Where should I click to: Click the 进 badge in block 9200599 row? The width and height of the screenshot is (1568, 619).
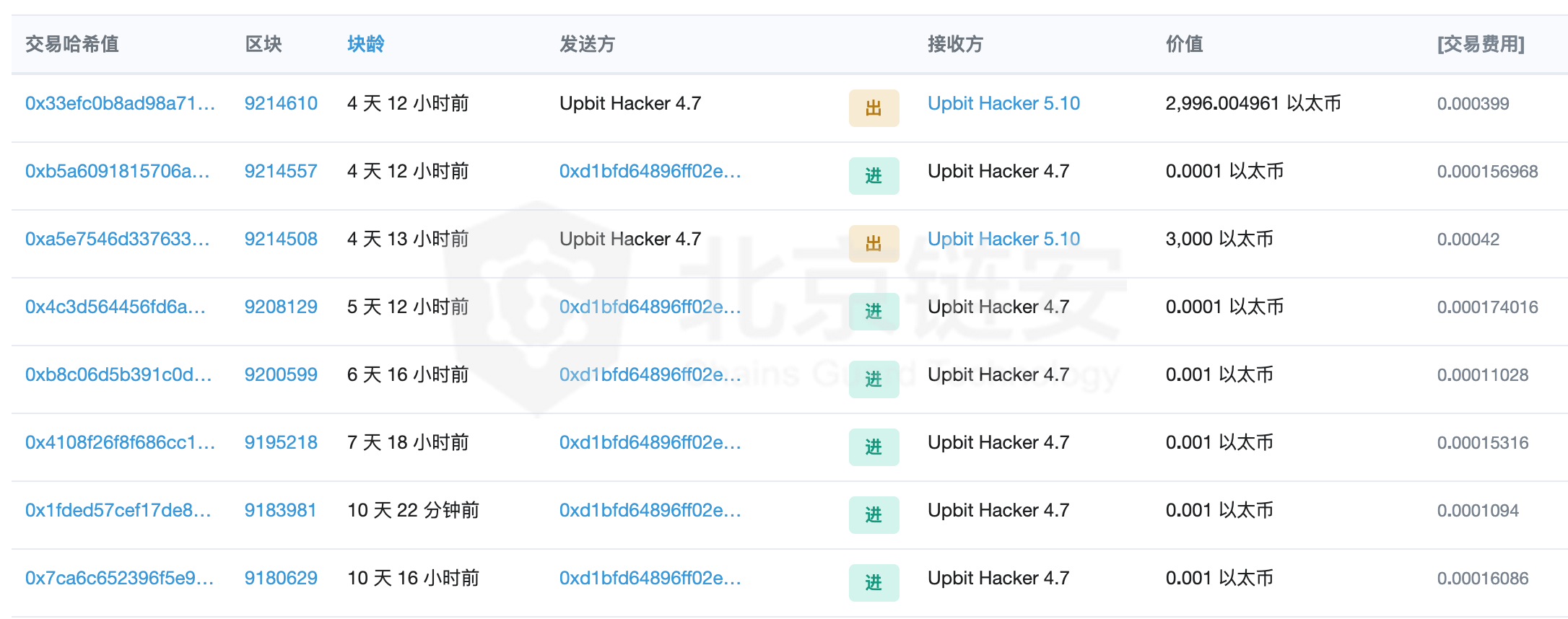click(874, 379)
